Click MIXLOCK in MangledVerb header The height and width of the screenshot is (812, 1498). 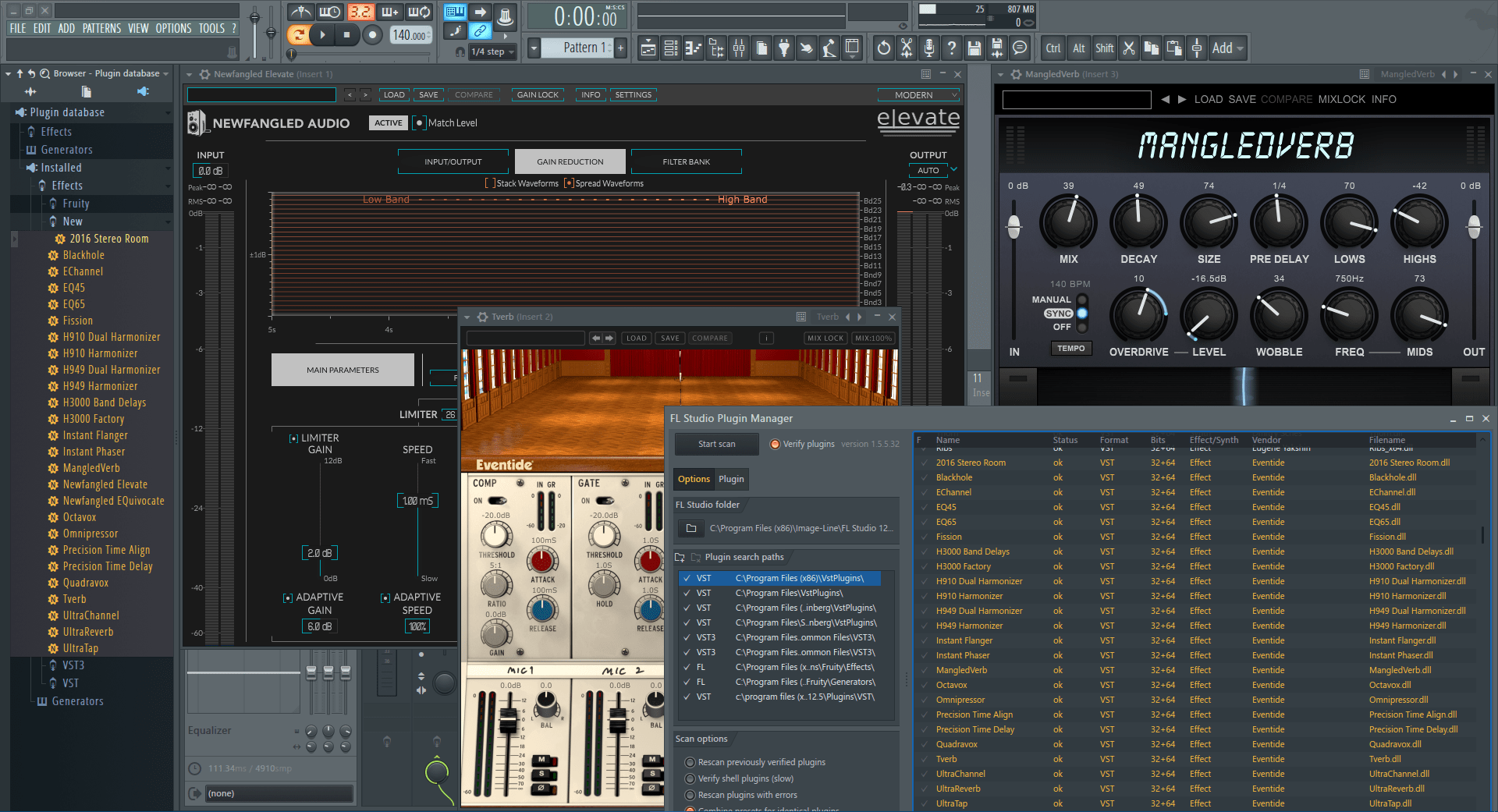(1341, 99)
